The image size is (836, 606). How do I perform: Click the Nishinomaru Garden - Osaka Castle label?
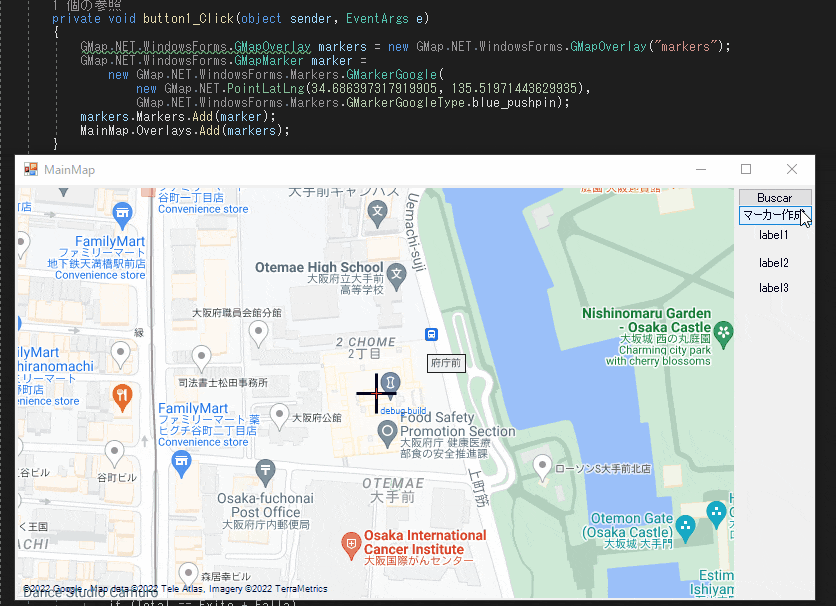pos(646,320)
